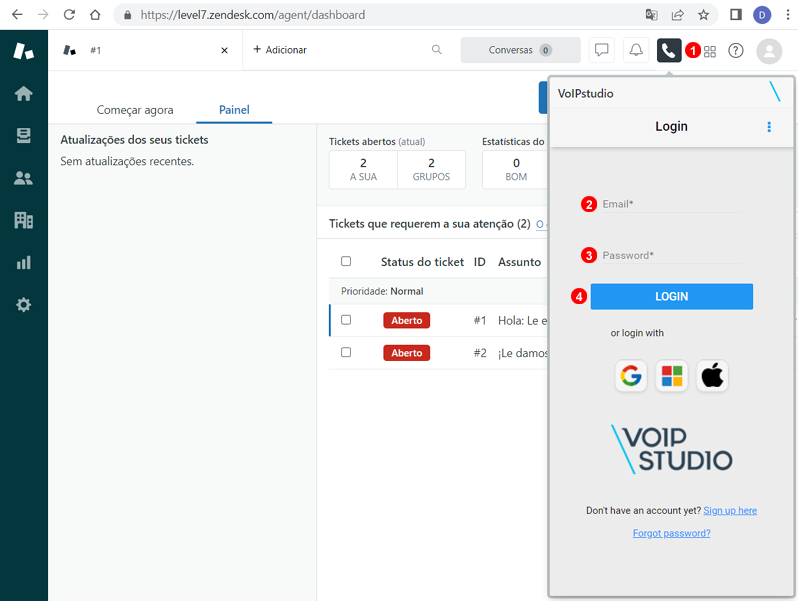
Task: Tick the checkbox for ticket #1
Action: [346, 320]
